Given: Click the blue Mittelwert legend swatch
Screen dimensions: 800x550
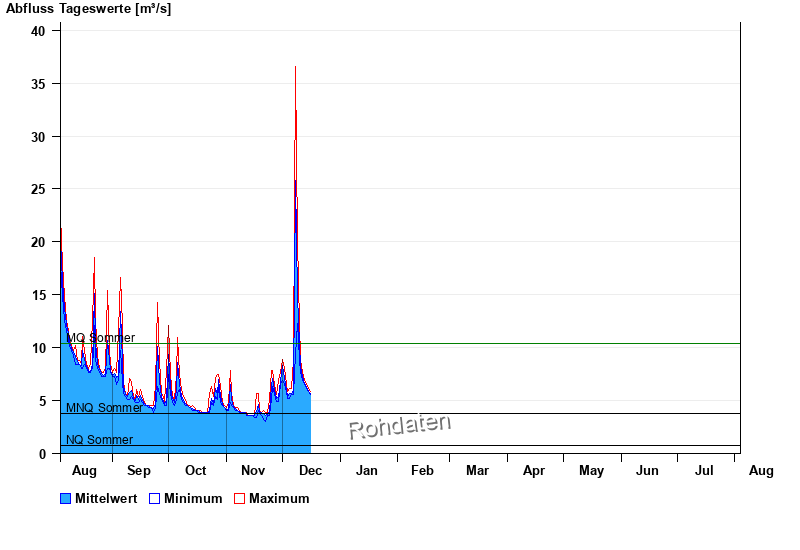Looking at the screenshot, I should pyautogui.click(x=65, y=498).
